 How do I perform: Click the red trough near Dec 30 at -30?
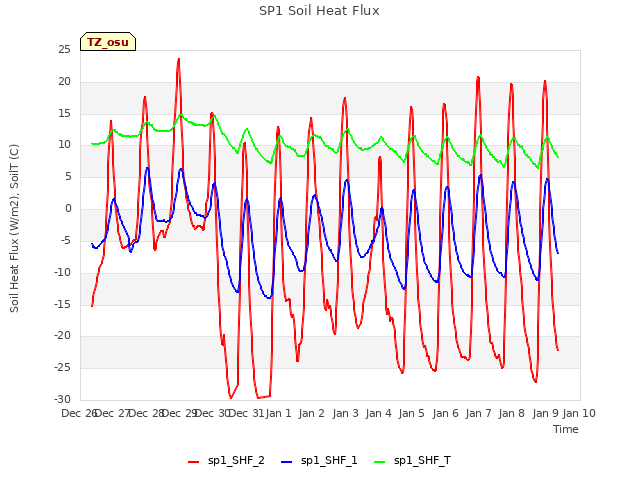(x=231, y=397)
